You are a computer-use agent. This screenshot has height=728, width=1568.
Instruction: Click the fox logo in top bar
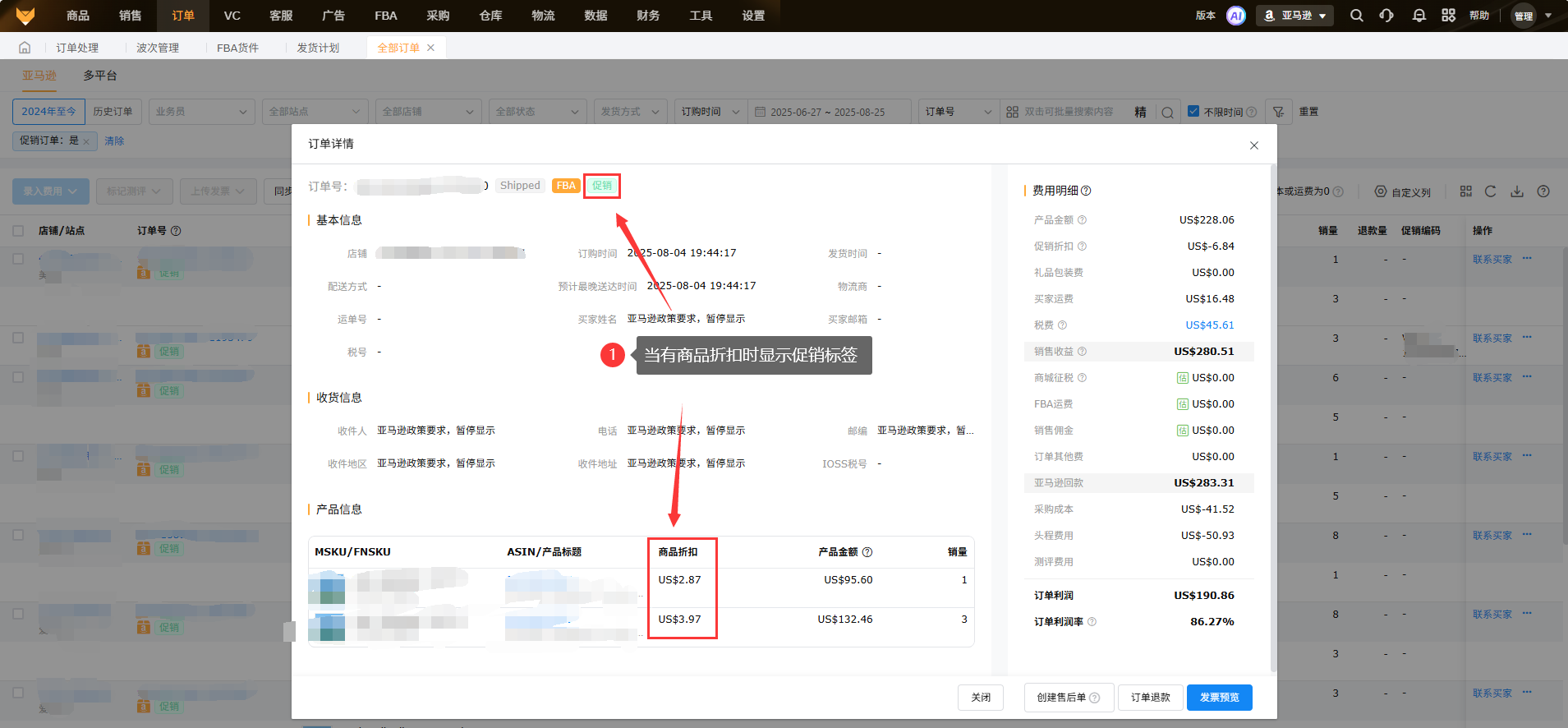(25, 16)
